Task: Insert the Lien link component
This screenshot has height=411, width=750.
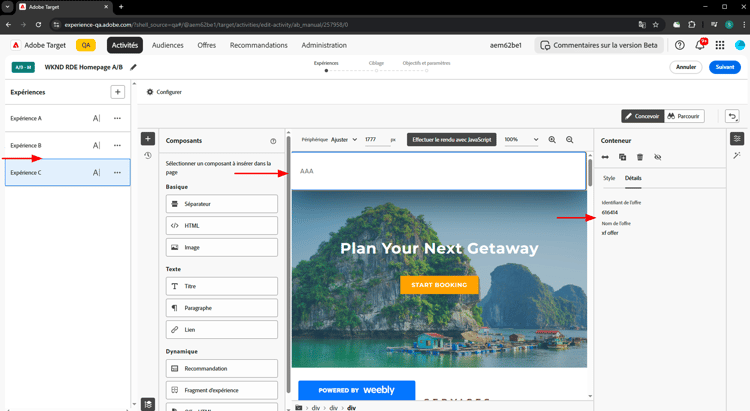Action: point(222,330)
